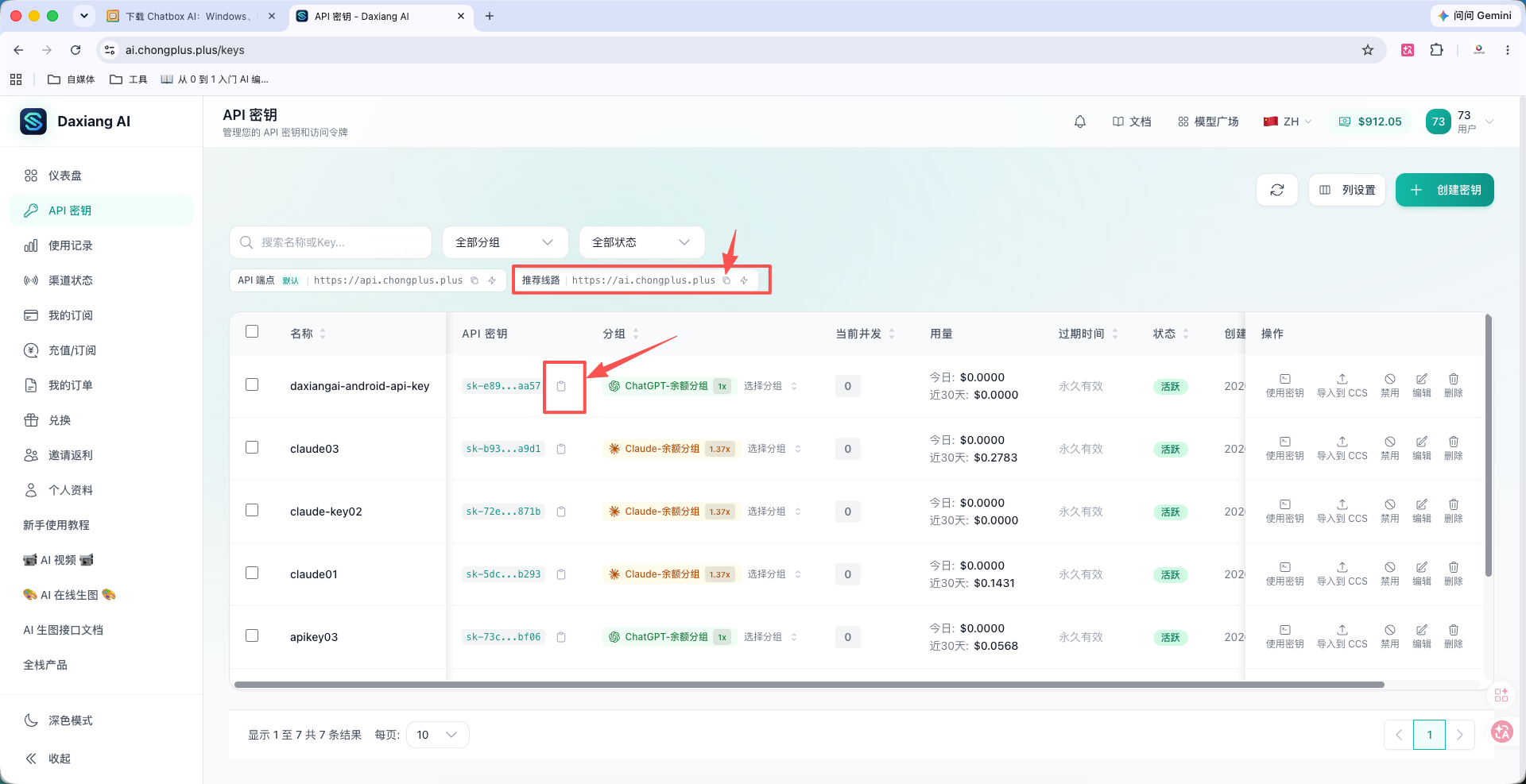Check the claude01 row checkbox

(252, 573)
